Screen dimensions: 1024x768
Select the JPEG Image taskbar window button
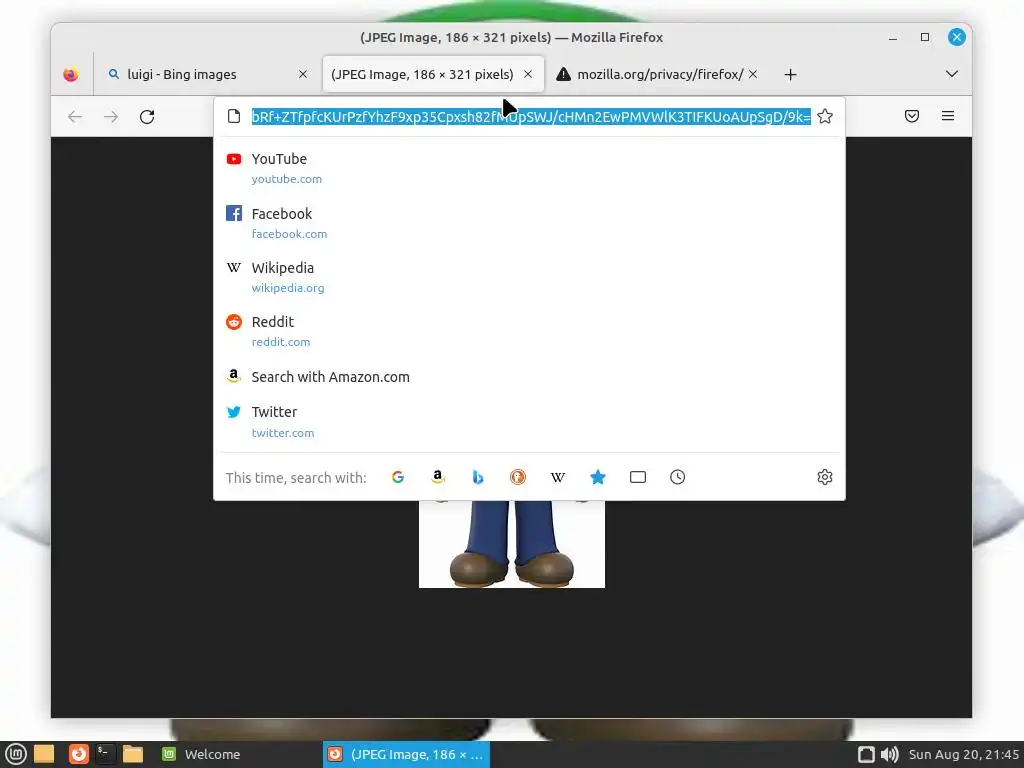click(x=406, y=754)
